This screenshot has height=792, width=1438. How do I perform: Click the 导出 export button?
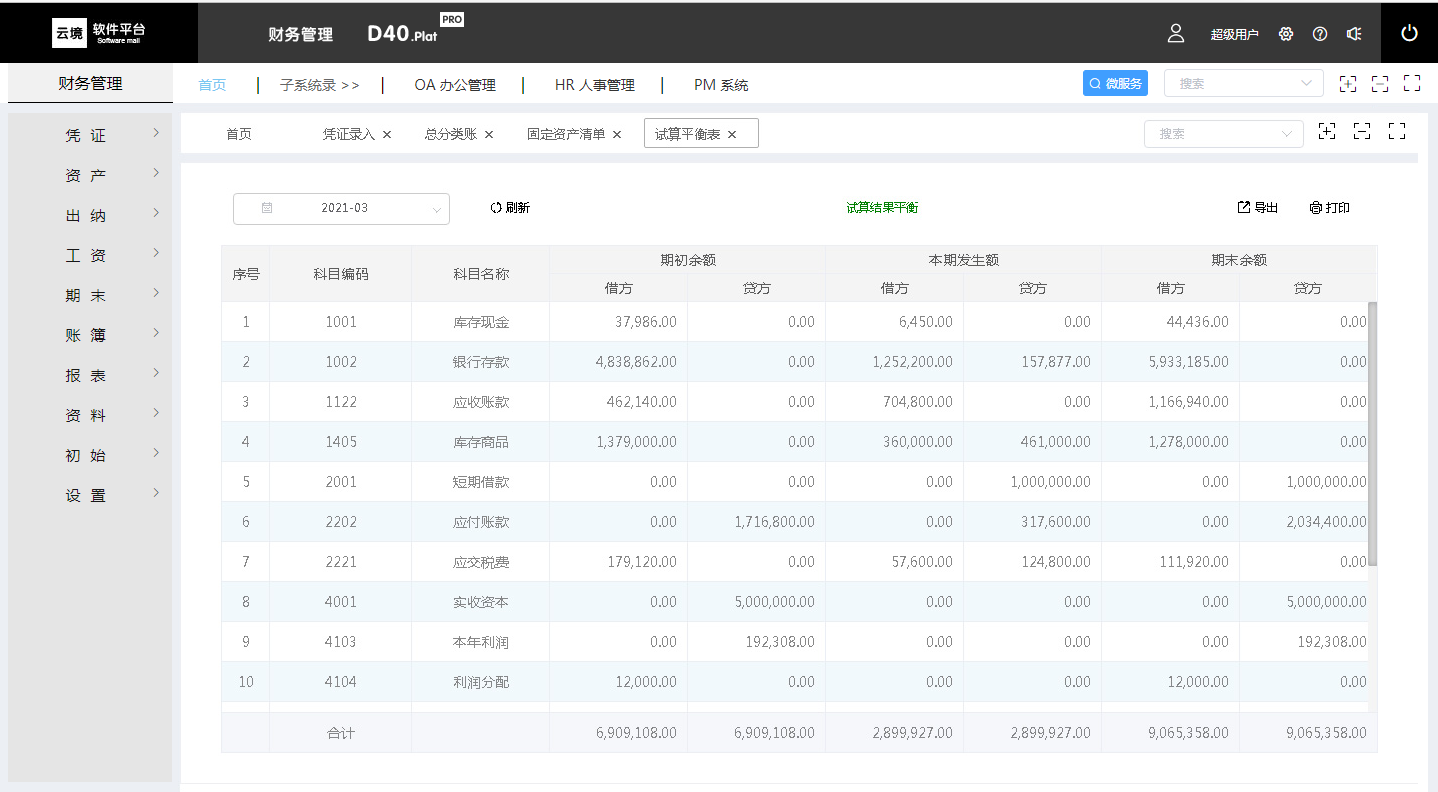[x=1258, y=208]
